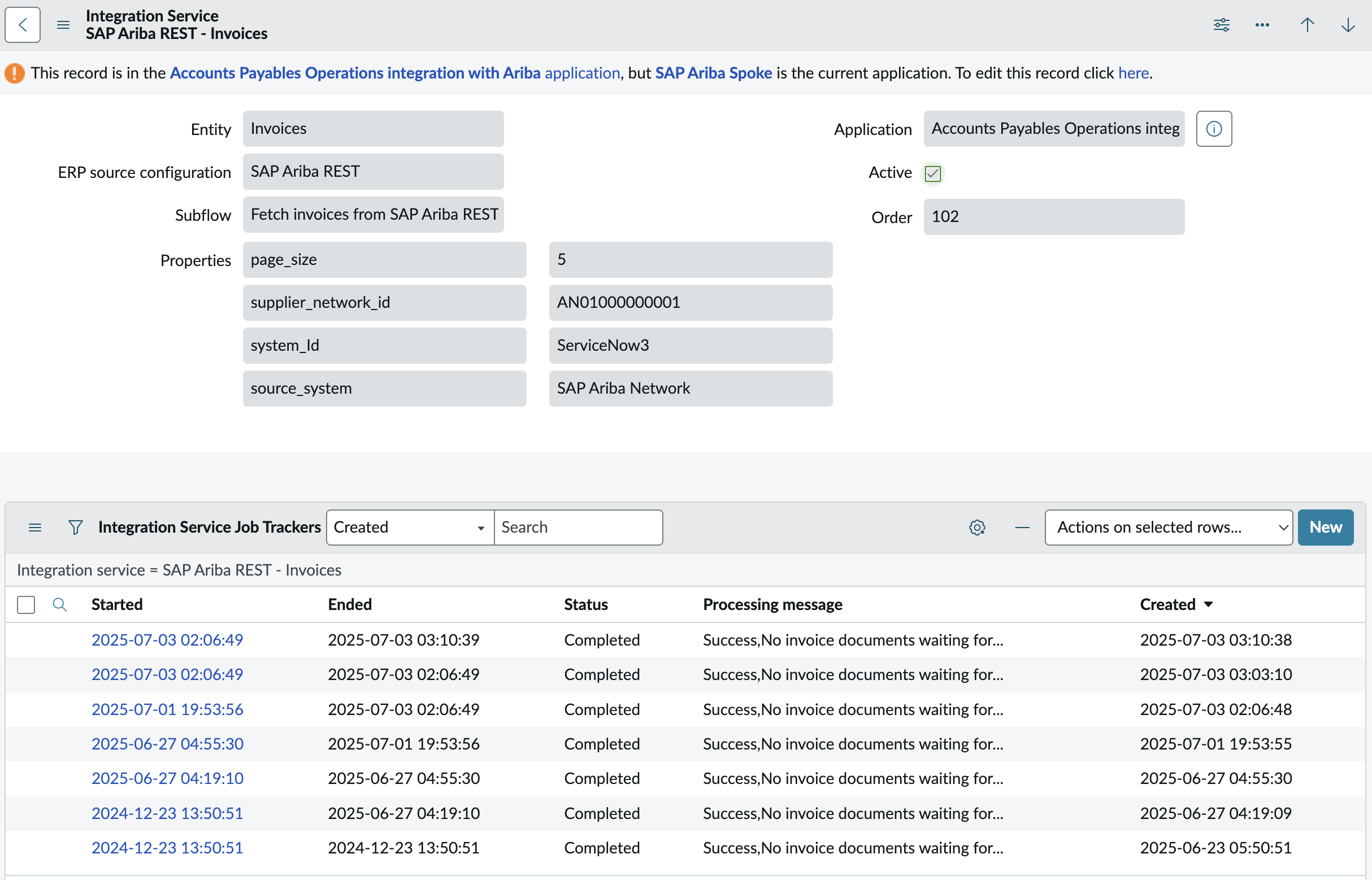Screen dimensions: 1372x880
Task: Open the SAP Ariba Spoke link
Action: (x=714, y=73)
